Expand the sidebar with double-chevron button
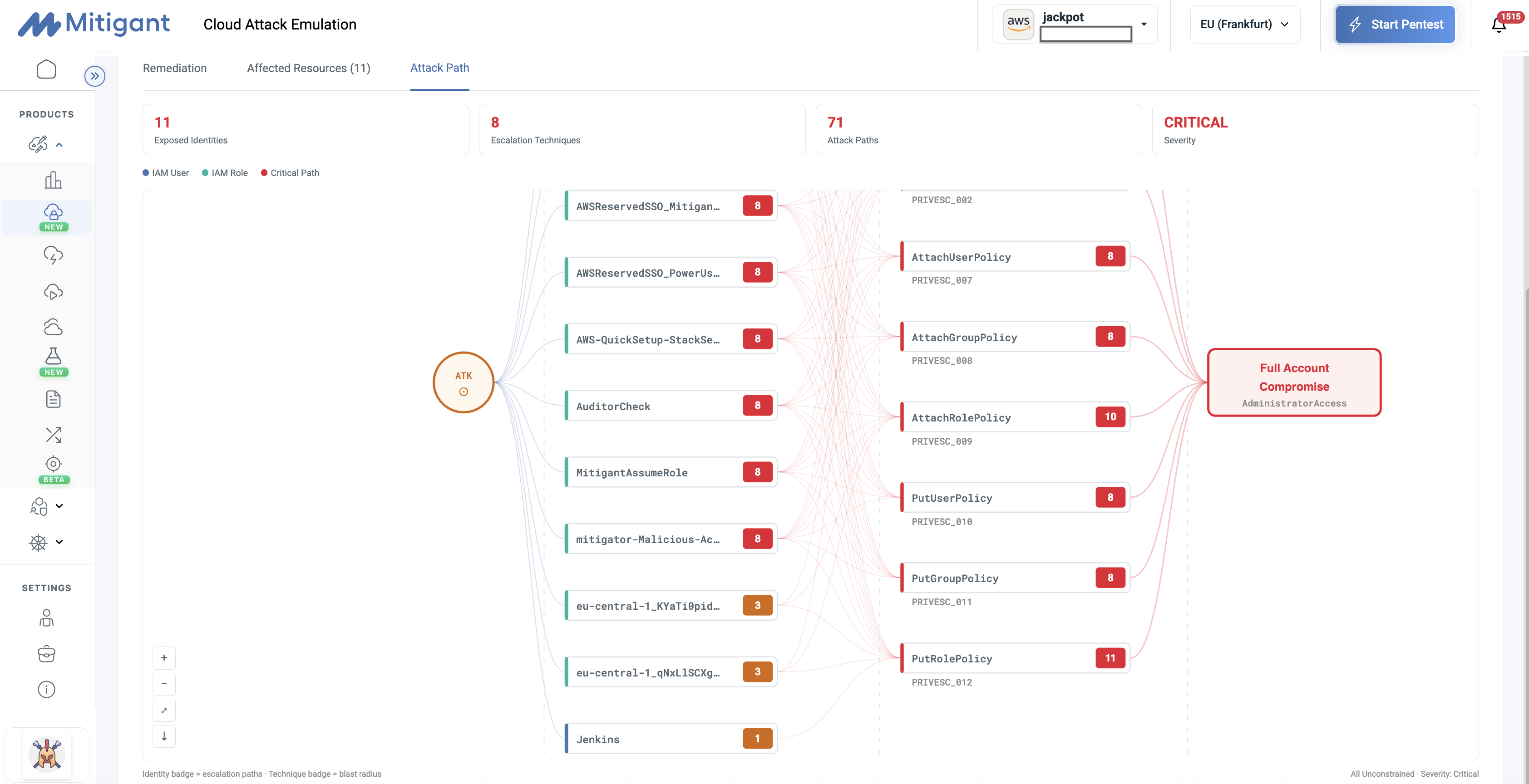The height and width of the screenshot is (784, 1529). pyautogui.click(x=94, y=76)
